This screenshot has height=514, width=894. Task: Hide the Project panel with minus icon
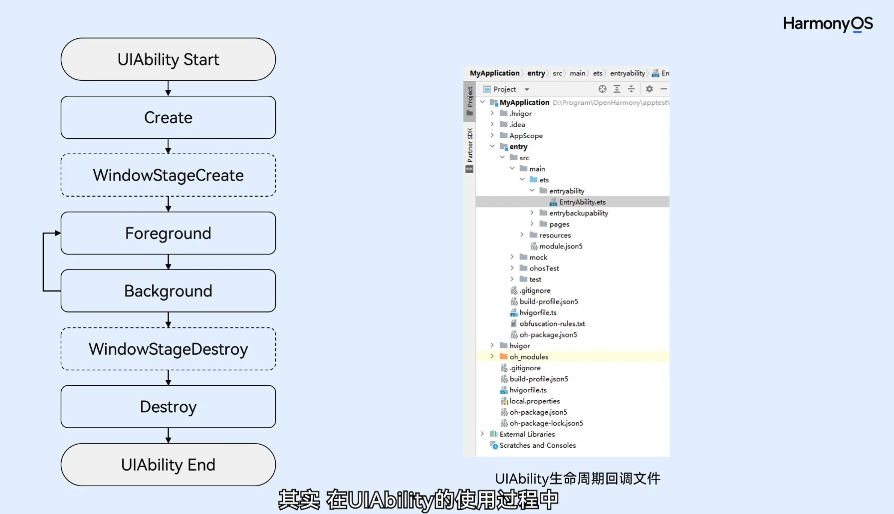[x=664, y=89]
